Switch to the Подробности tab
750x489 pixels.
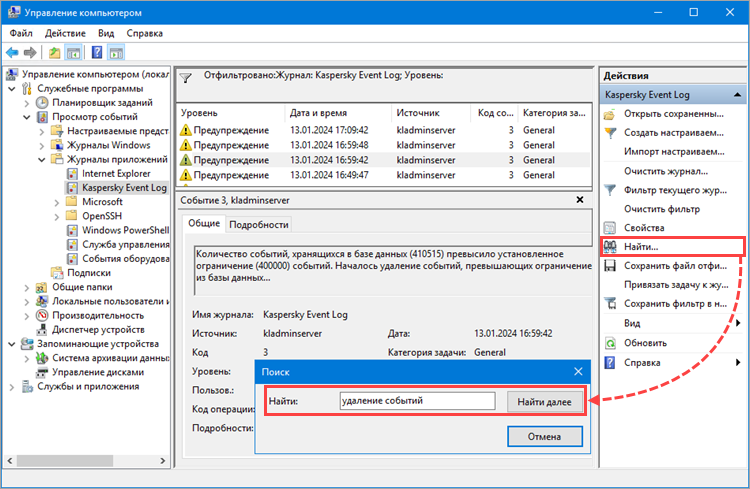click(259, 224)
